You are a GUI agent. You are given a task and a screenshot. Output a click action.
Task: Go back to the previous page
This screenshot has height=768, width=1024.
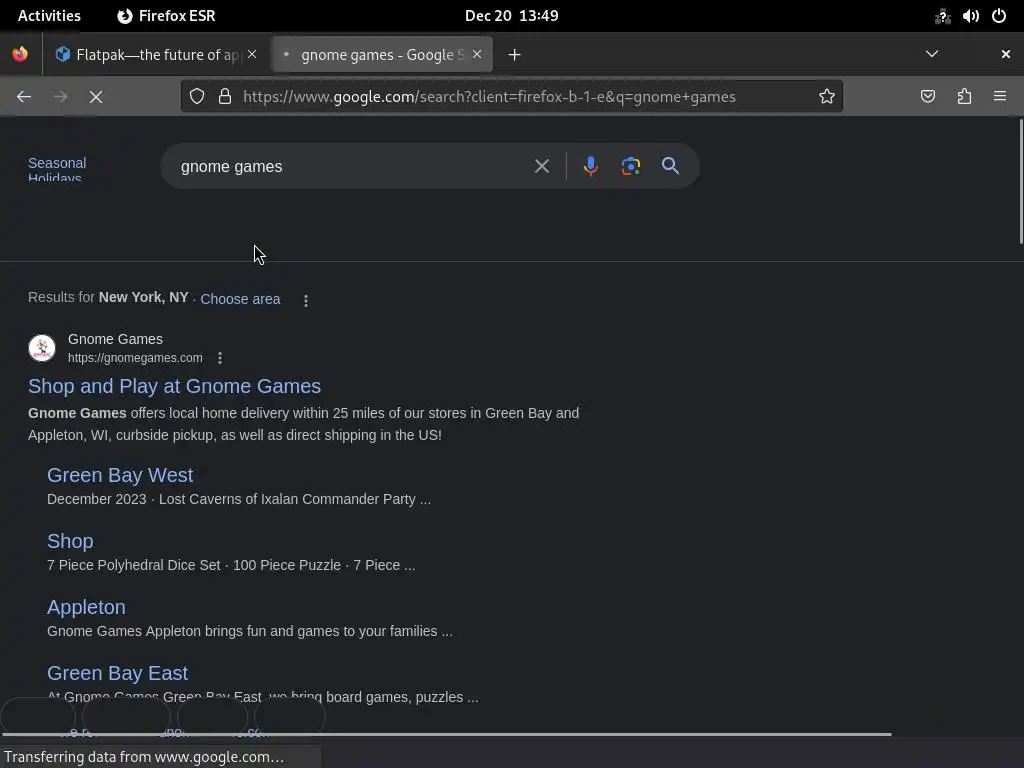click(24, 97)
